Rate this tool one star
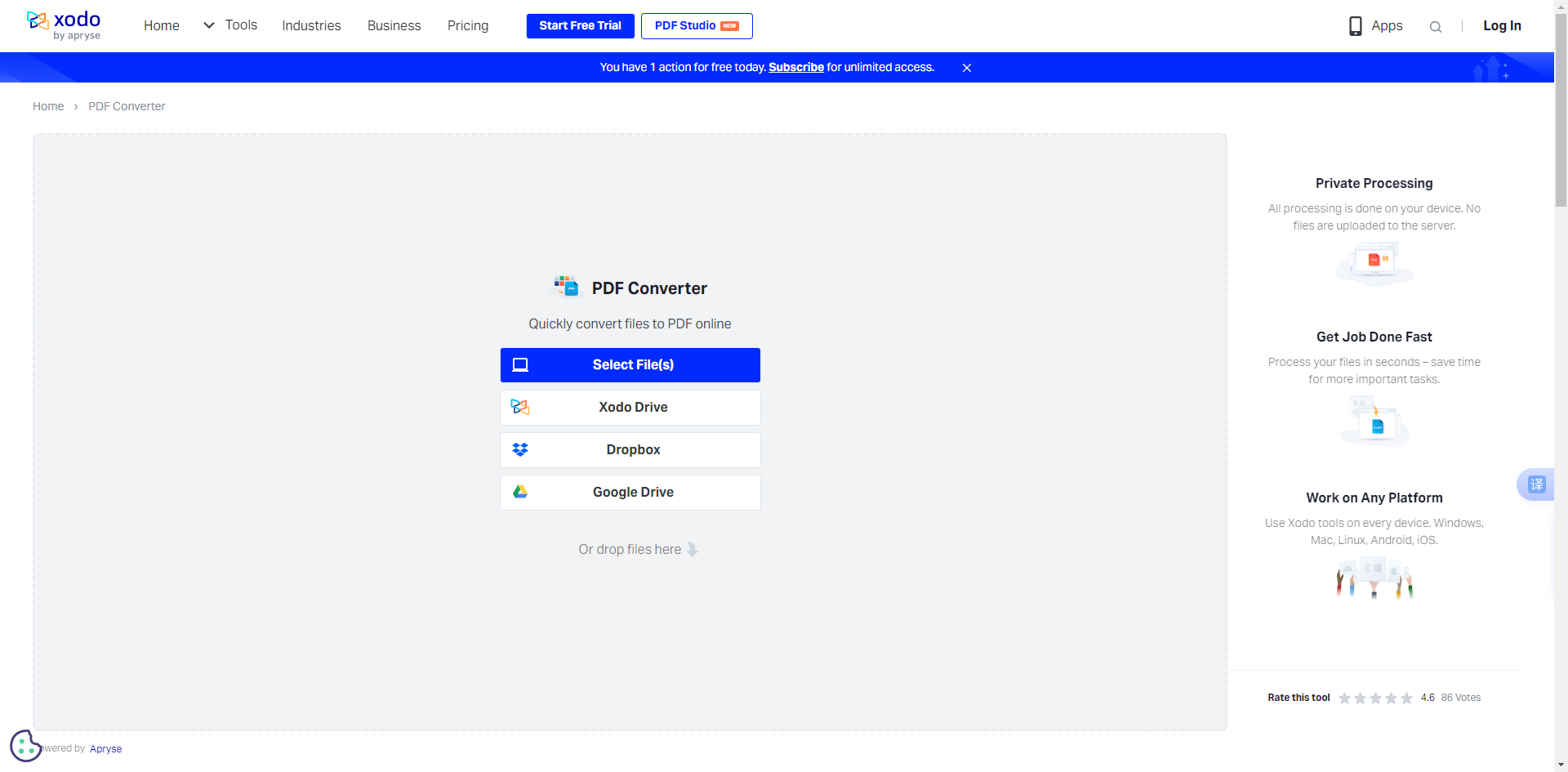1568x772 pixels. [x=1344, y=698]
